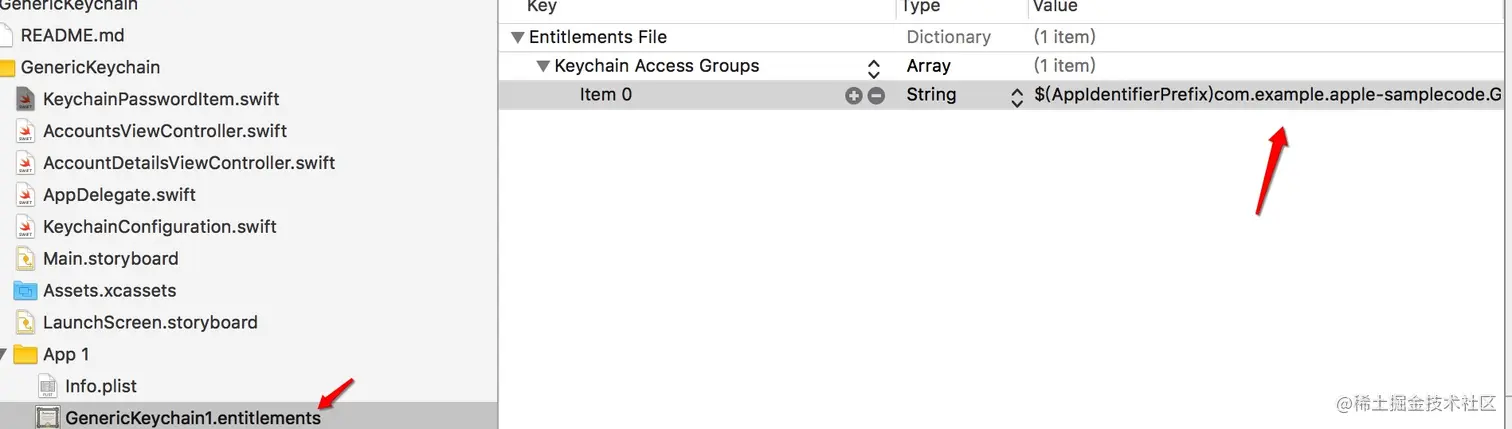This screenshot has width=1512, height=429.
Task: Open the Keychain Access Groups key stepper
Action: (x=873, y=67)
